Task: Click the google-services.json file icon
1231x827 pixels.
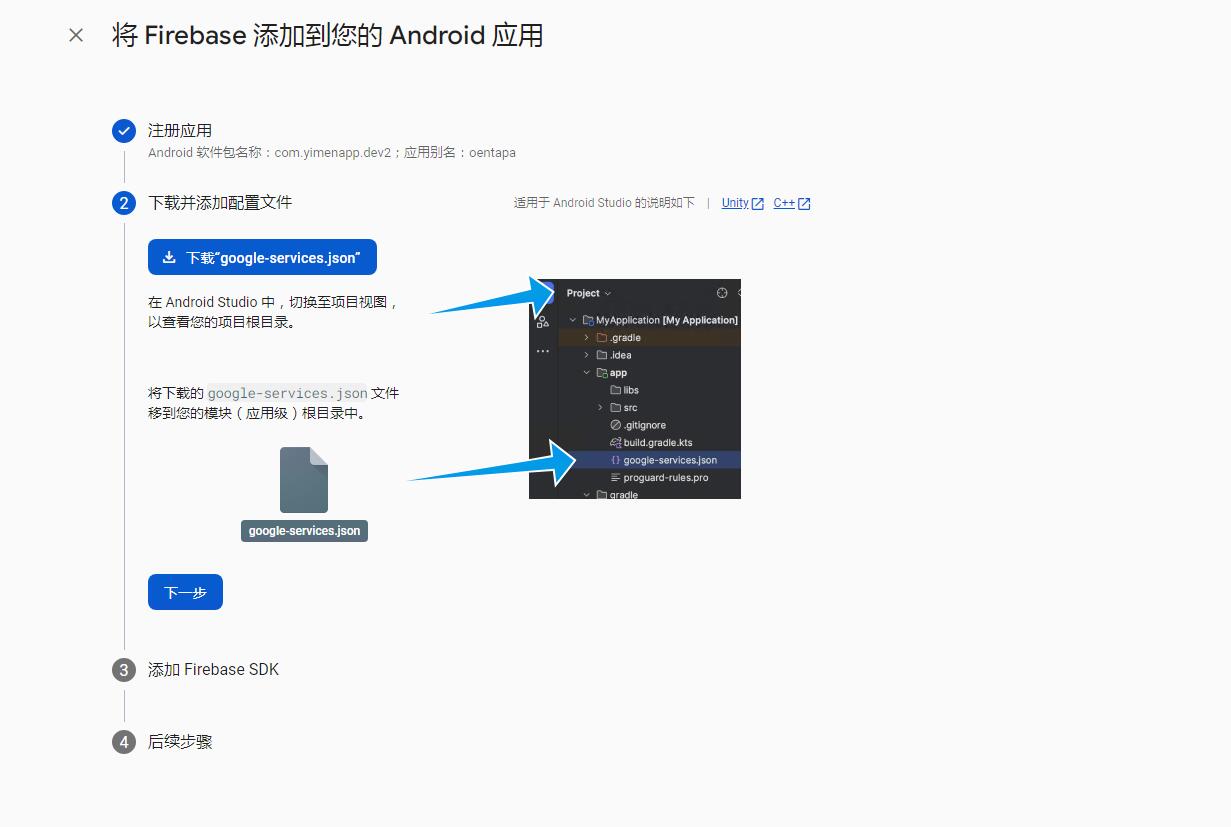Action: click(x=304, y=480)
